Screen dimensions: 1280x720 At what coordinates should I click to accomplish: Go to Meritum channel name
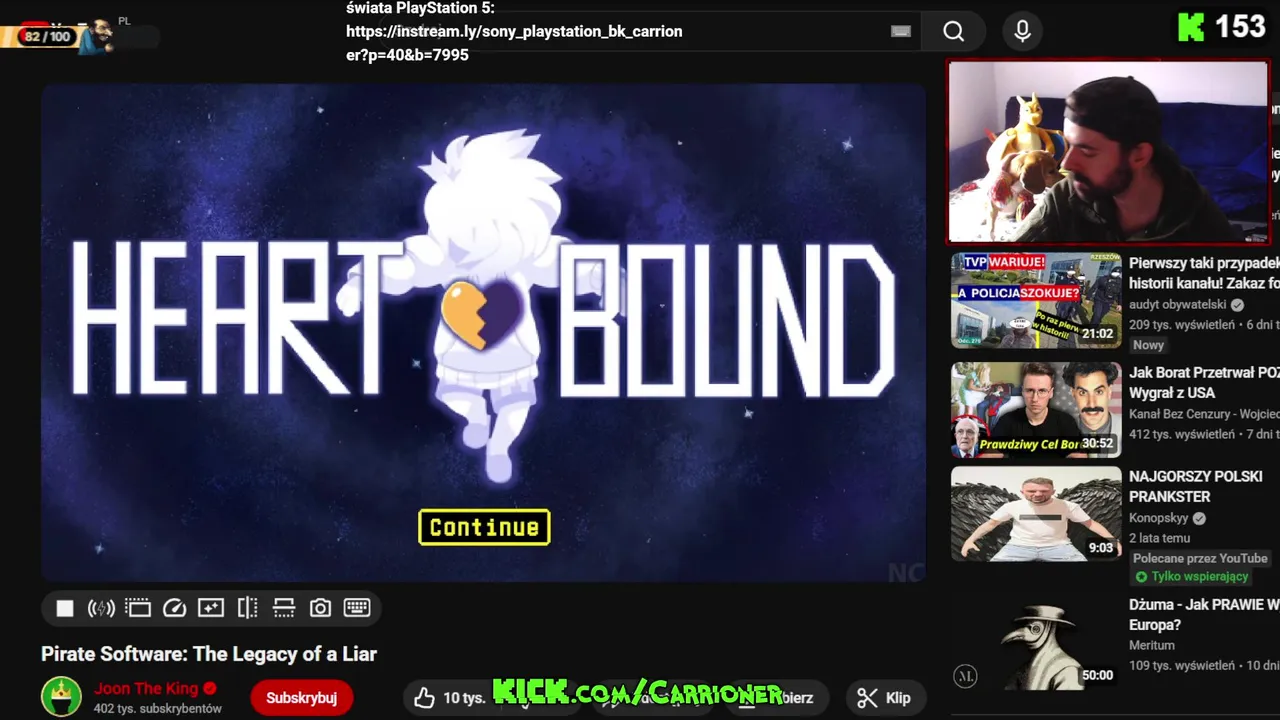coord(1152,646)
